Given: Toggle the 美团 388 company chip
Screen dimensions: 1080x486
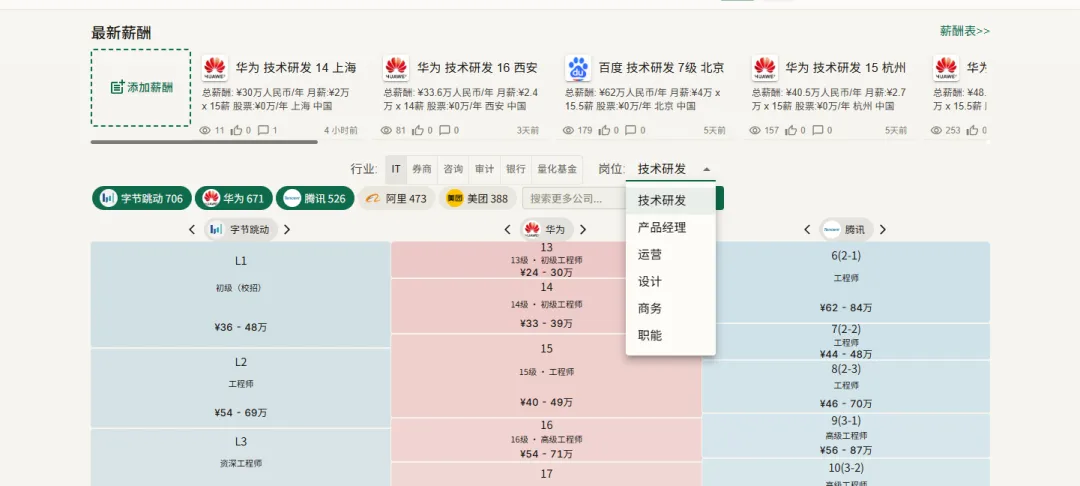Looking at the screenshot, I should (x=477, y=198).
